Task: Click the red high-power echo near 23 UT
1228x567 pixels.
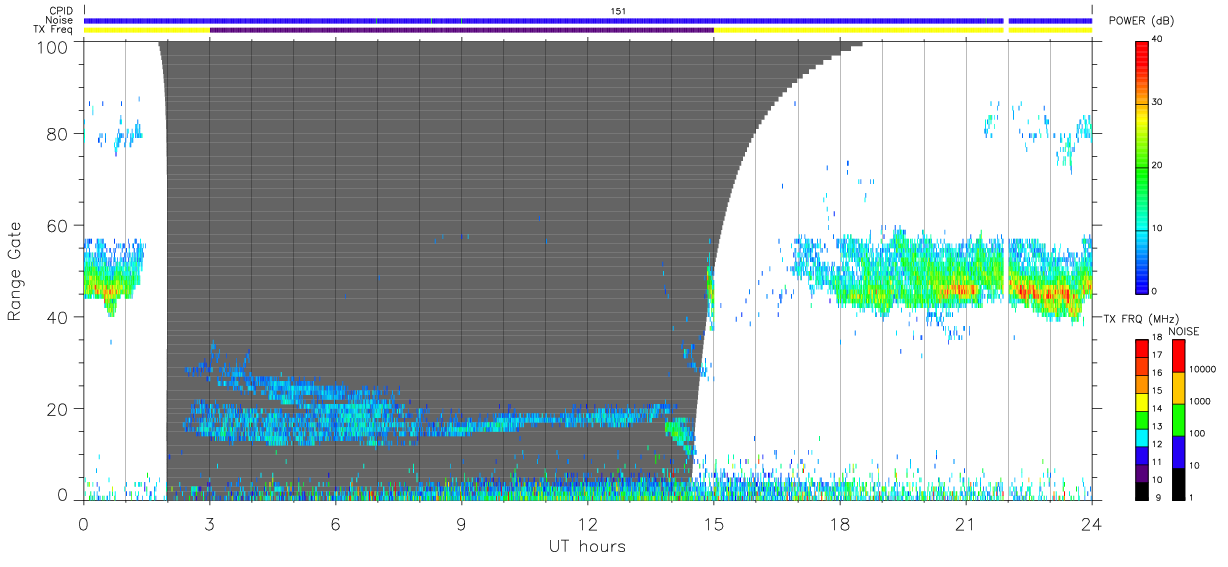Action: click(x=1050, y=293)
